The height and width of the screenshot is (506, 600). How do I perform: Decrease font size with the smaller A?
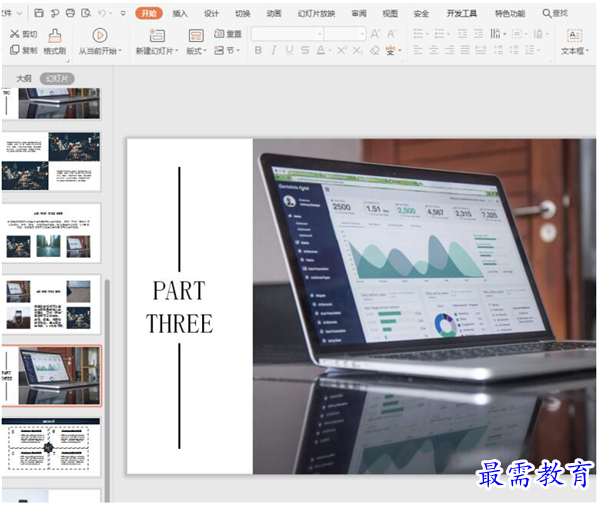(391, 34)
